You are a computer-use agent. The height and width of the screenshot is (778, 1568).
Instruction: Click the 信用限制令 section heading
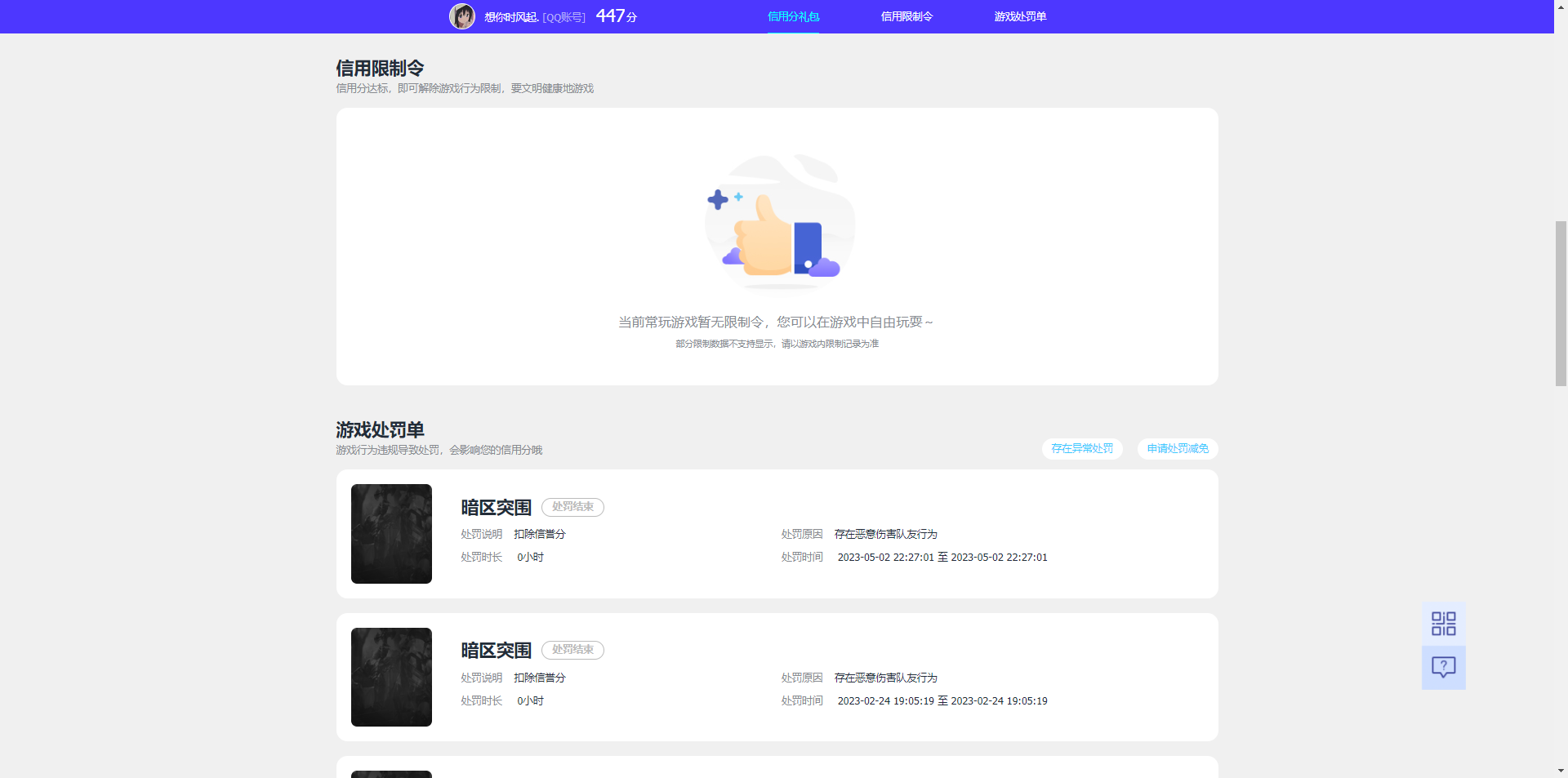tap(380, 69)
